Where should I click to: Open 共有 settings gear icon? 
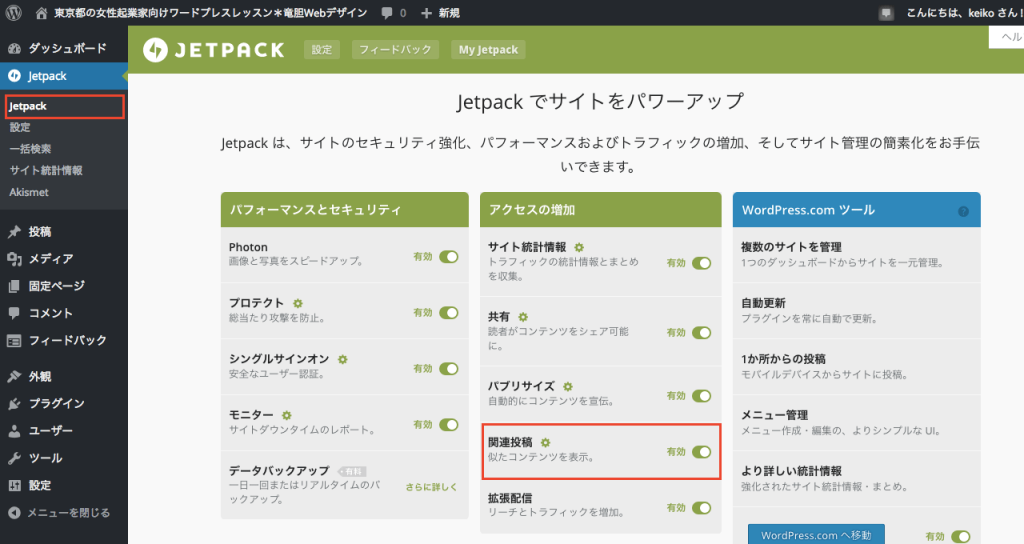[522, 317]
